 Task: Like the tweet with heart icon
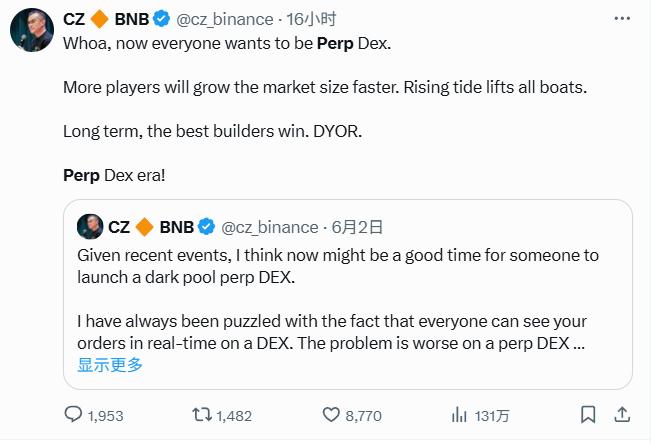[331, 414]
